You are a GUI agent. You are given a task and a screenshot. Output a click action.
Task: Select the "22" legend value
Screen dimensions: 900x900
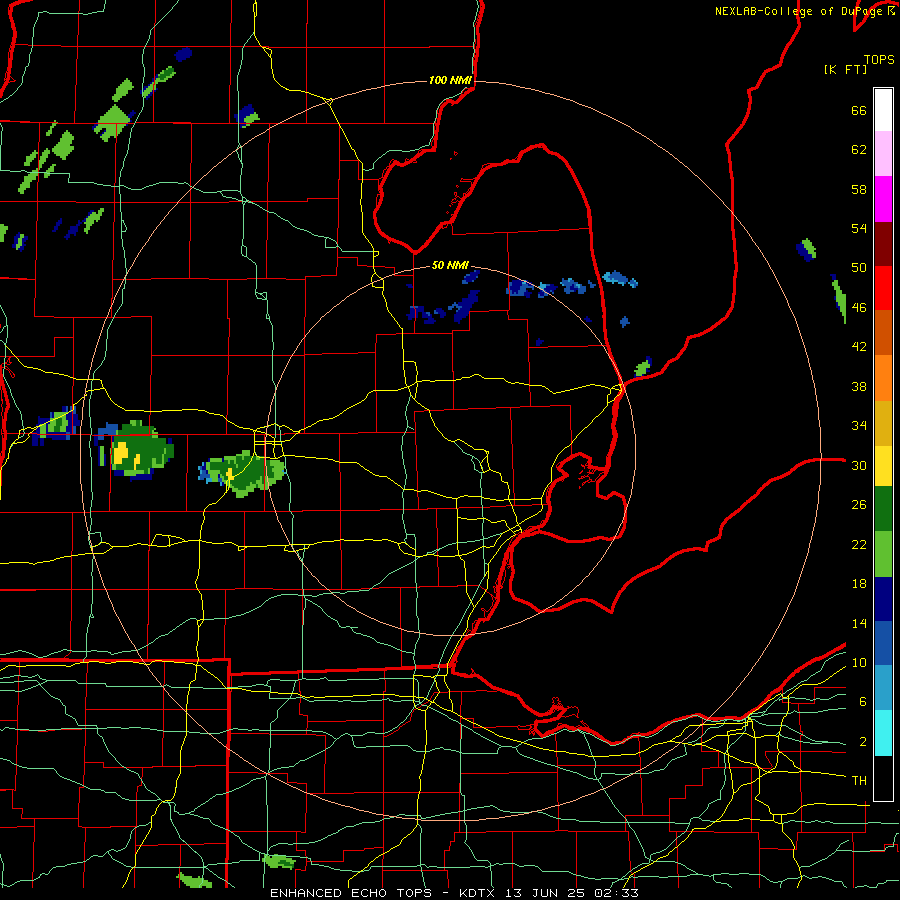(859, 544)
